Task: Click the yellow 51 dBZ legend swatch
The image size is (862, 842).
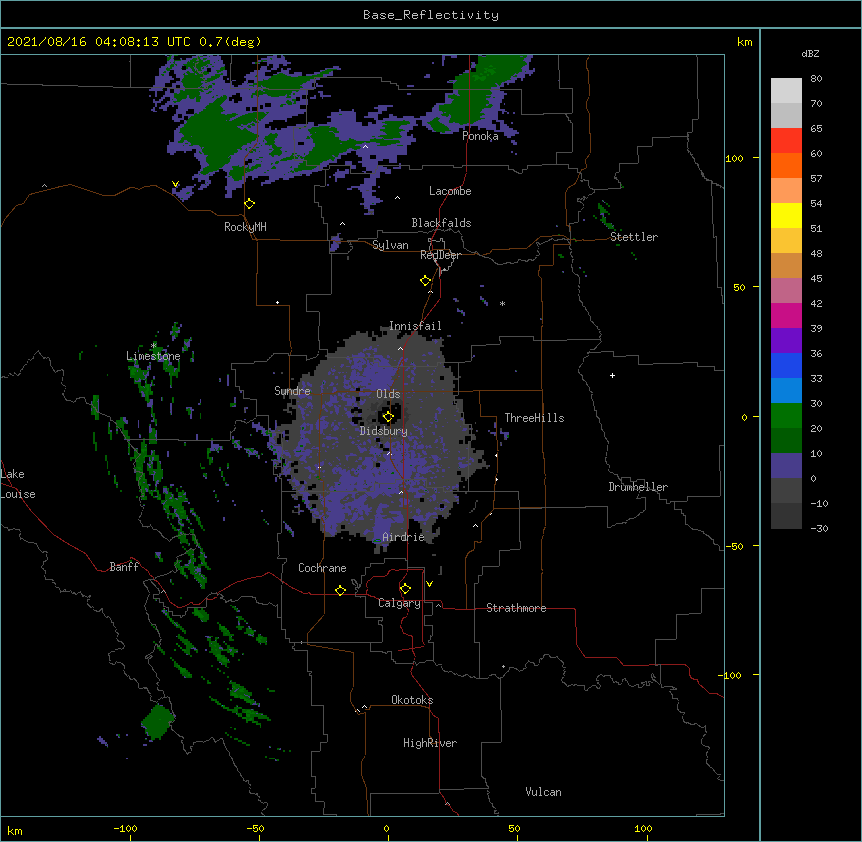Action: pyautogui.click(x=786, y=215)
